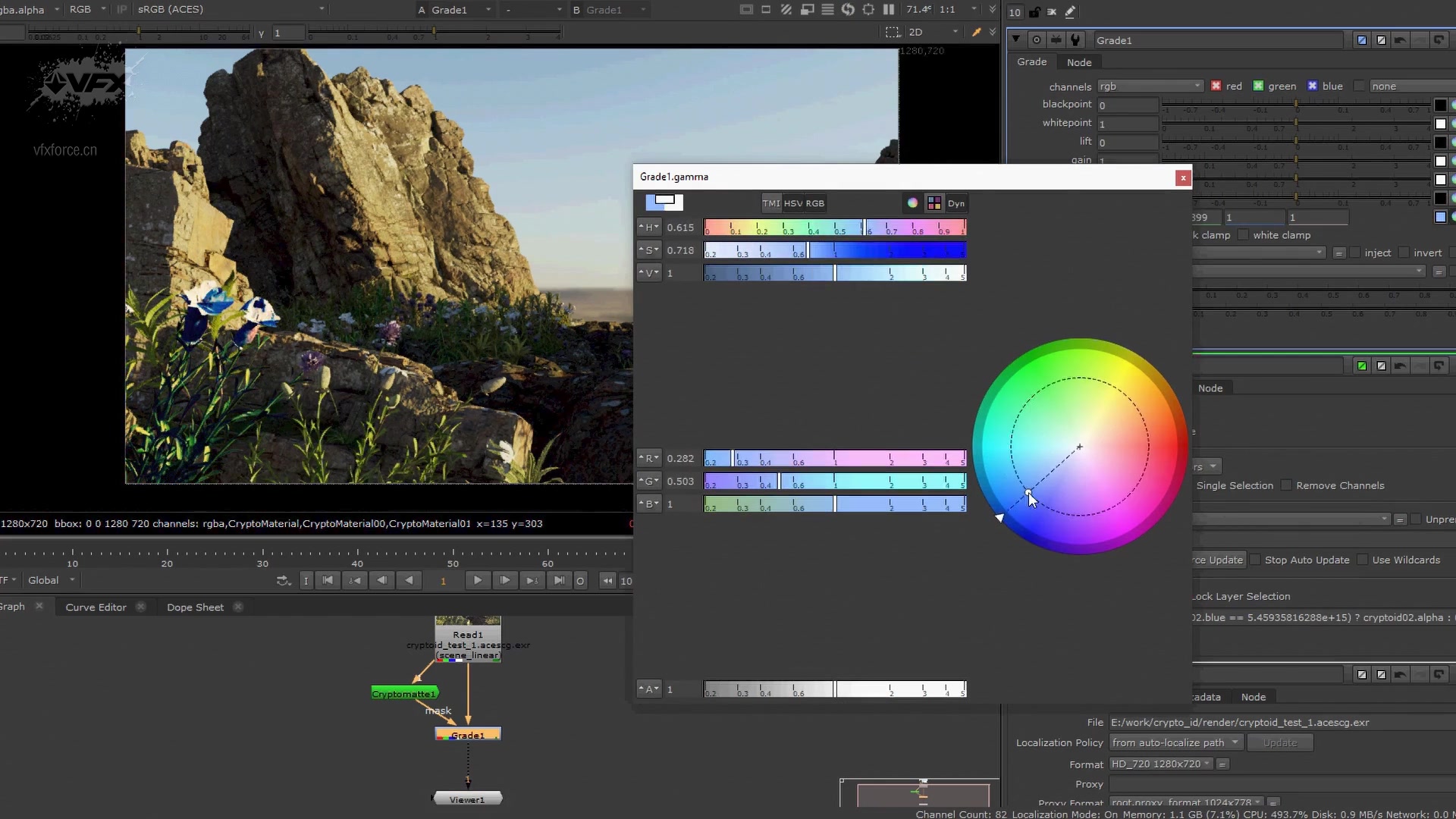Click the viewer pause button icon
Viewport: 1456px width, 819px height.
tap(889, 9)
